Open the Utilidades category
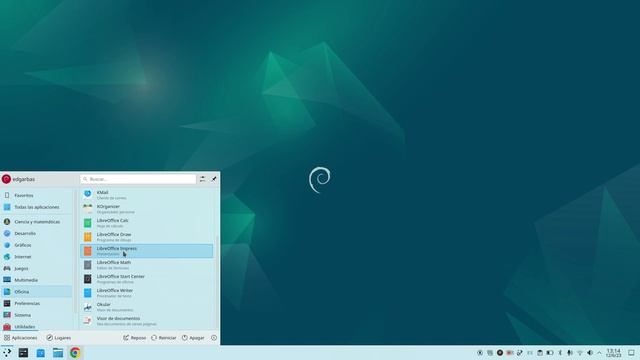Viewport: 640px width, 360px height. click(x=37, y=327)
